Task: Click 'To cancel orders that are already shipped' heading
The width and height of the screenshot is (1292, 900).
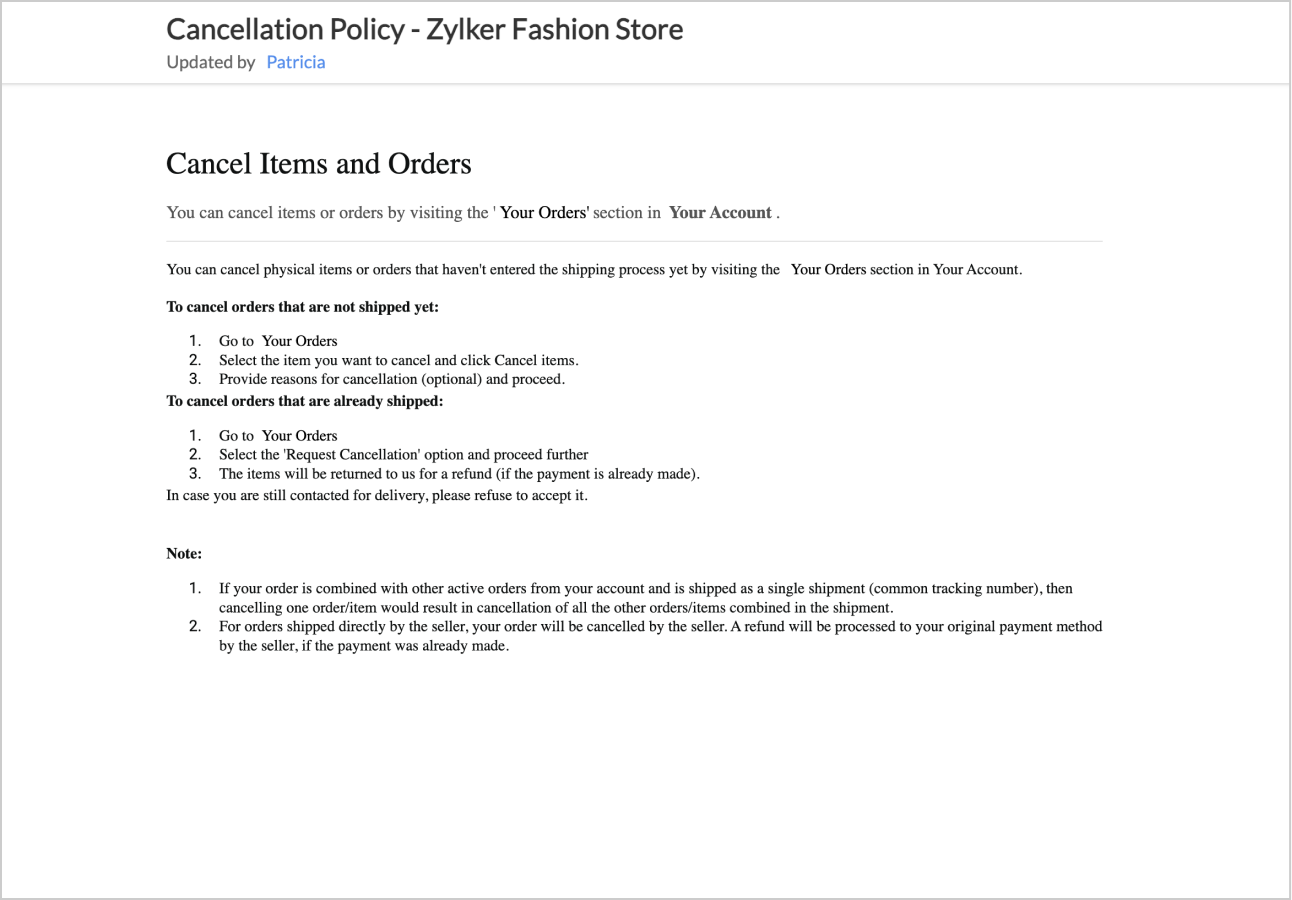Action: click(x=304, y=401)
